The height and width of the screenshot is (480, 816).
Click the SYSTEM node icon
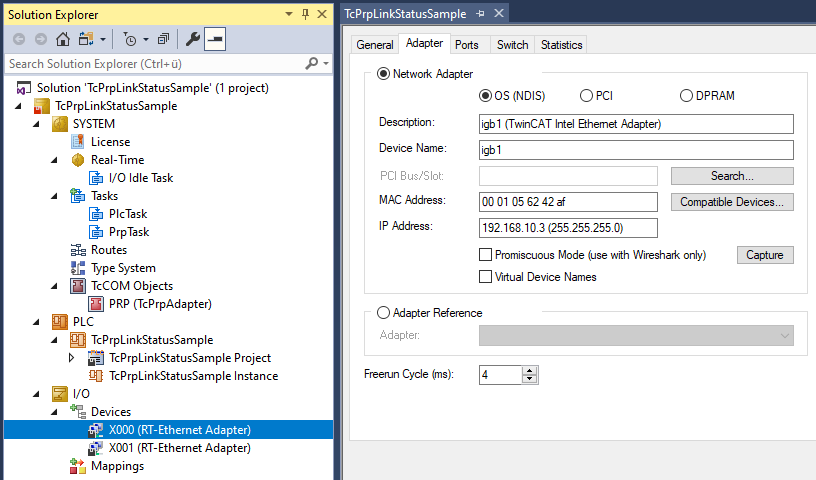tap(60, 124)
